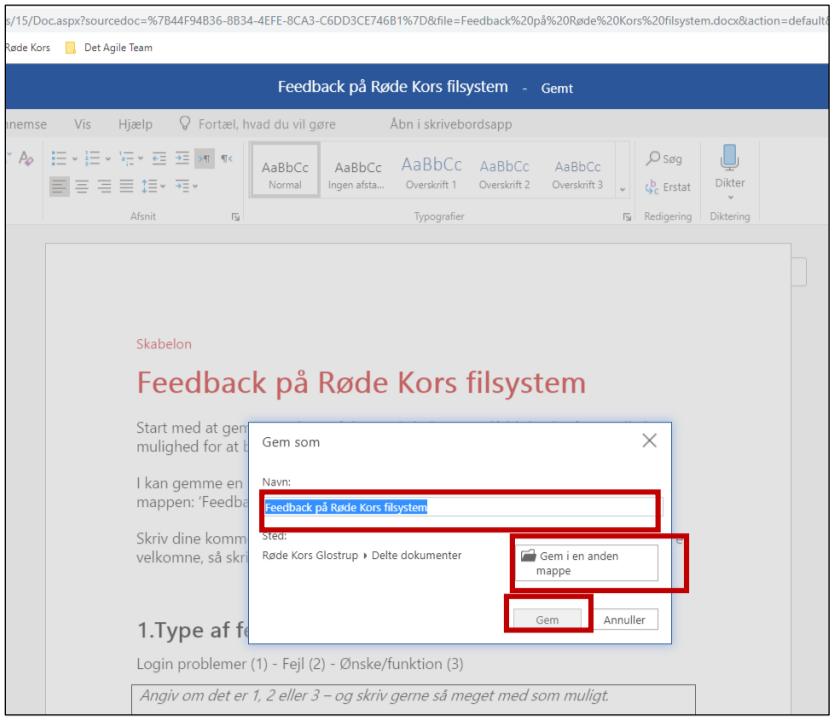
Task: Close the Gem som dialog
Action: pyautogui.click(x=649, y=440)
